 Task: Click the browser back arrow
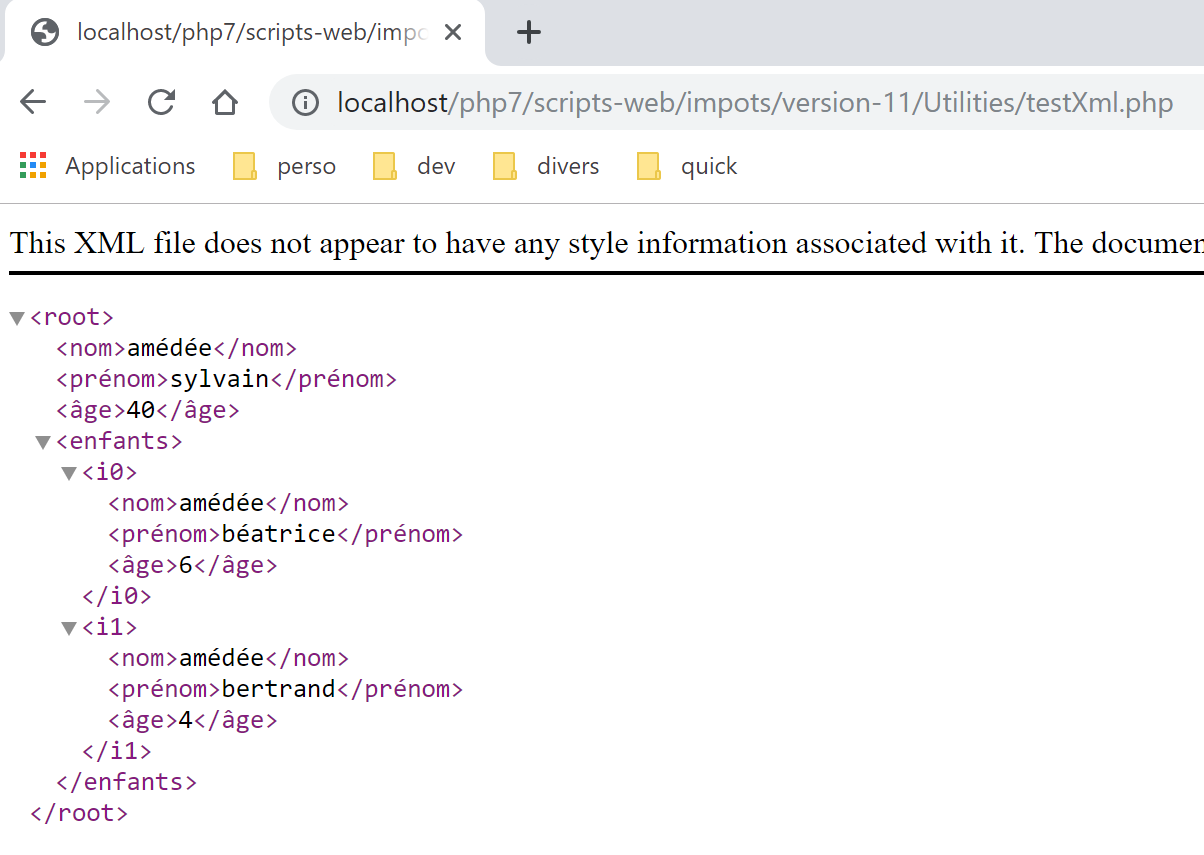pos(33,102)
